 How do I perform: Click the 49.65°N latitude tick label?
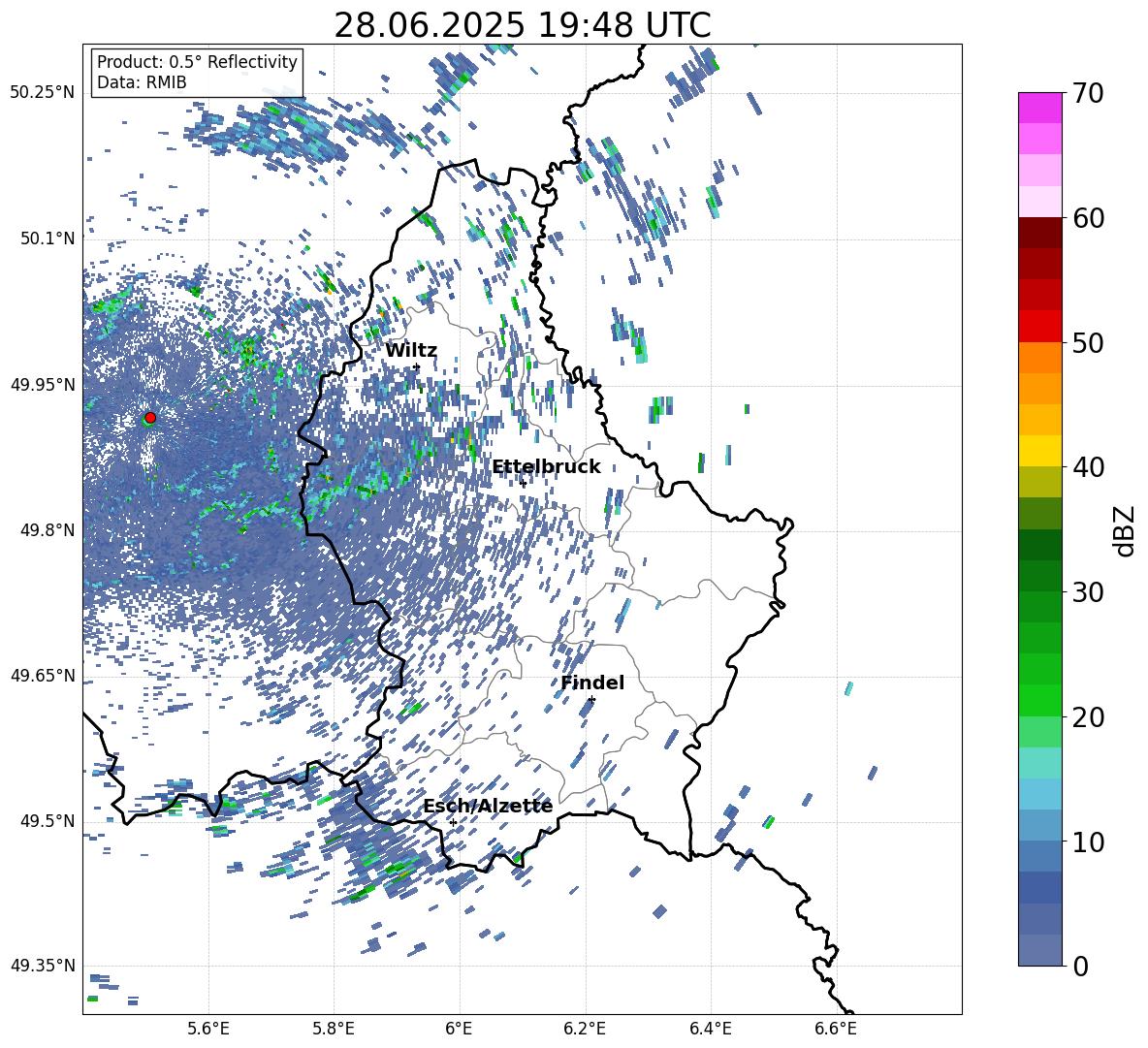tap(42, 675)
